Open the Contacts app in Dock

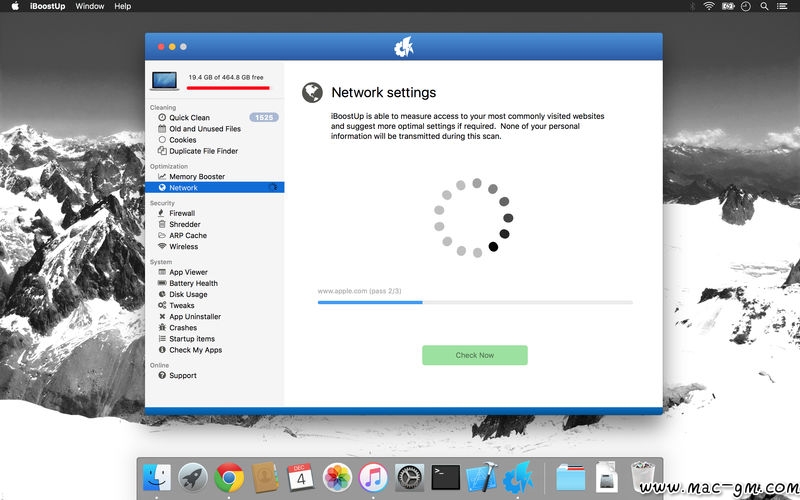(x=265, y=478)
